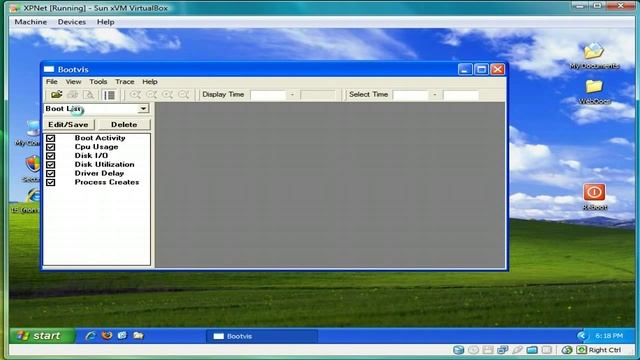Launch Firefox from quick launch bar
640x360 pixels.
click(107, 336)
